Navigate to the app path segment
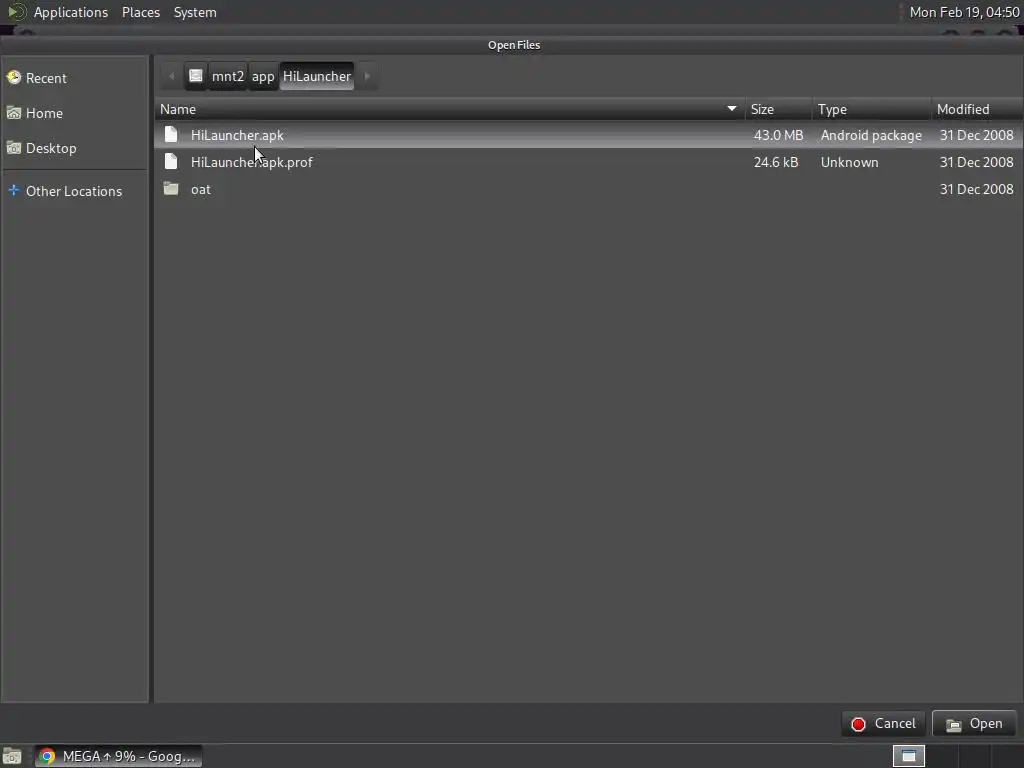 pos(263,76)
